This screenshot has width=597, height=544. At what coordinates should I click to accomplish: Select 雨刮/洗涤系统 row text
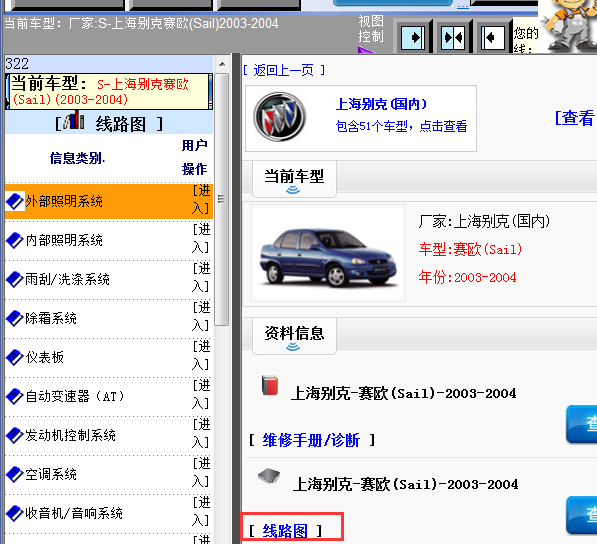tap(67, 279)
